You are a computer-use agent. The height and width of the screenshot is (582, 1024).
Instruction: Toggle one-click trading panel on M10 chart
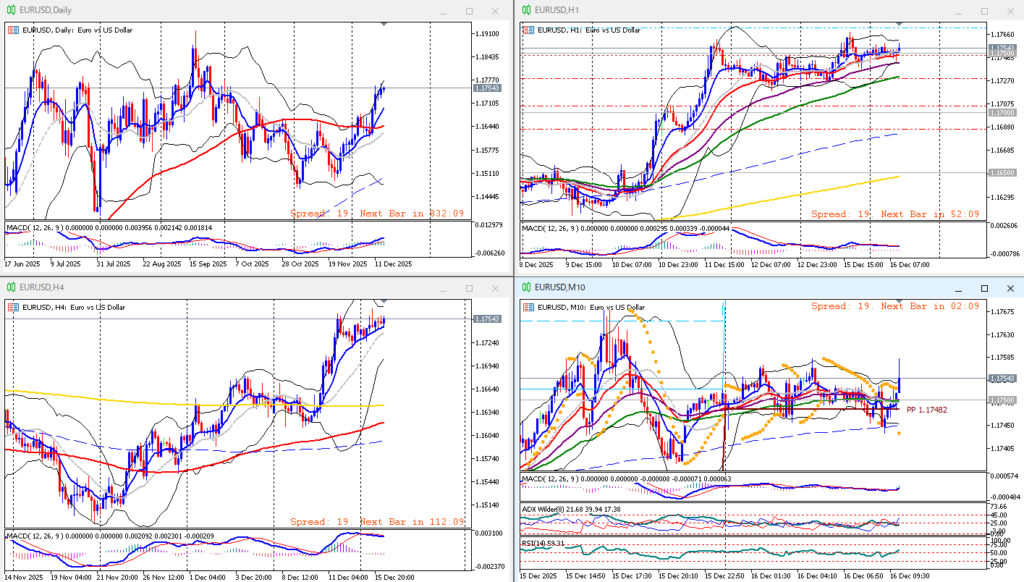click(x=527, y=307)
